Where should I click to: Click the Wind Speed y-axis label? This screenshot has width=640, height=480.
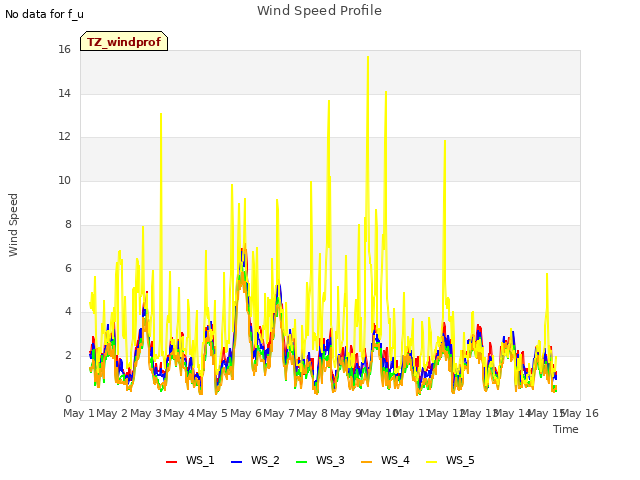click(x=13, y=225)
